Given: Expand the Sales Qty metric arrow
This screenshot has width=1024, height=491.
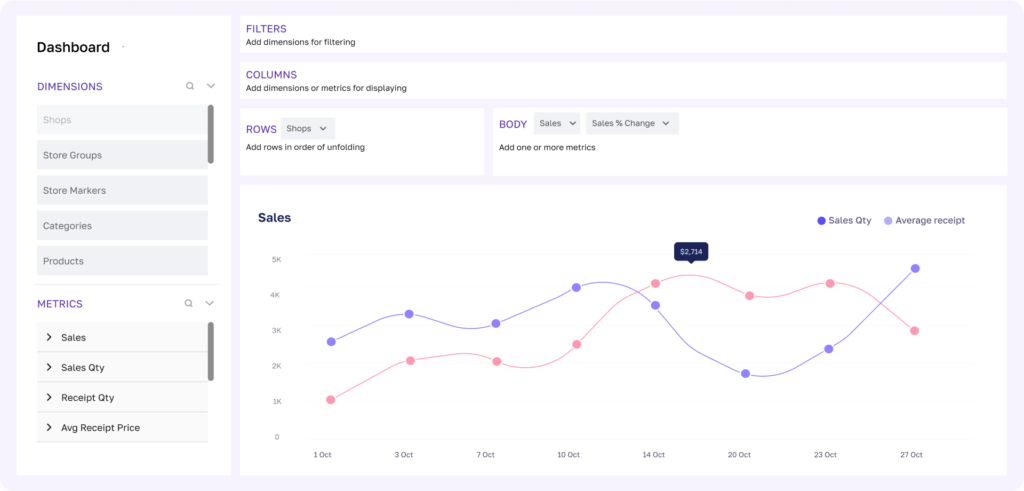Looking at the screenshot, I should click(x=49, y=368).
